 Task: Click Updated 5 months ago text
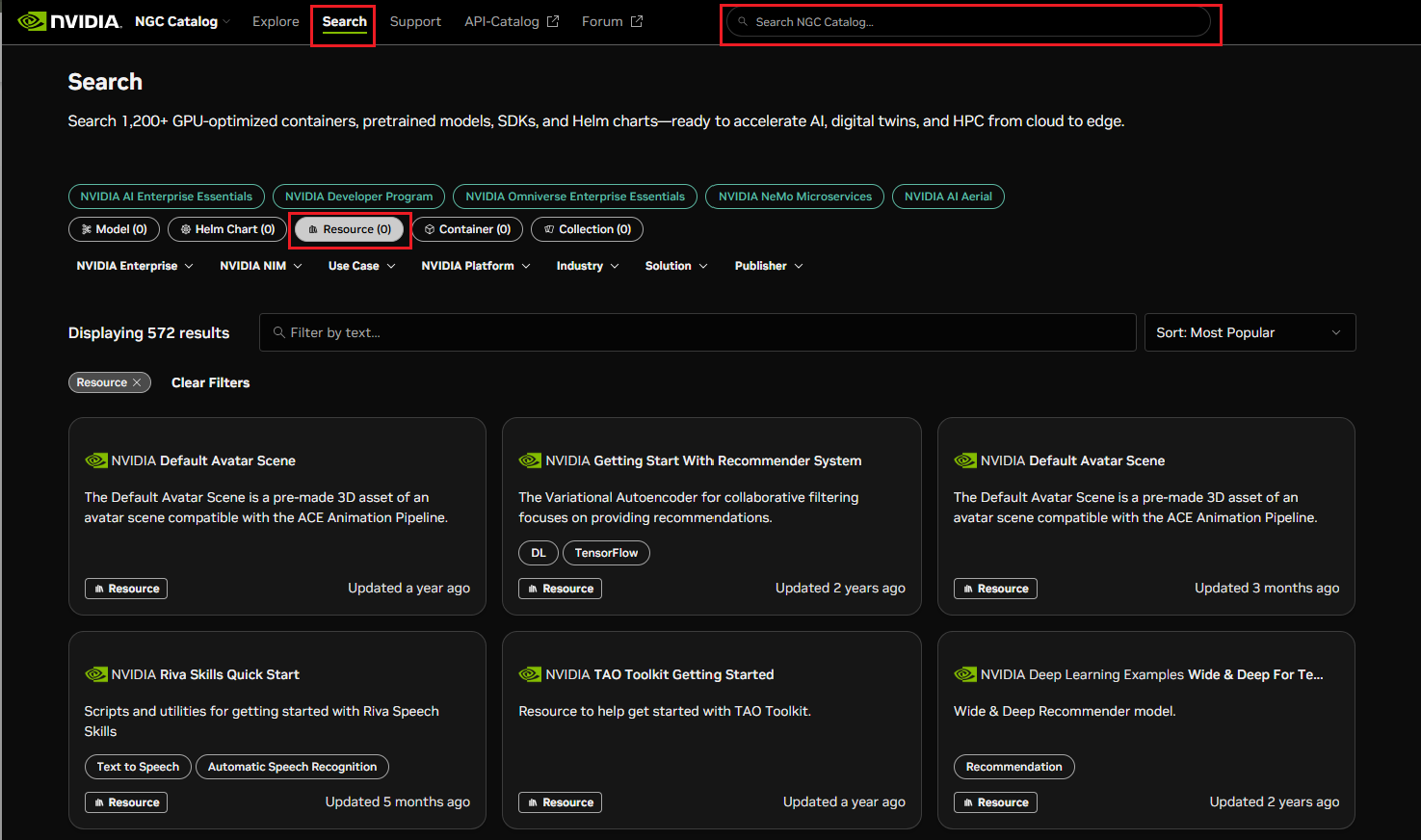pyautogui.click(x=398, y=801)
